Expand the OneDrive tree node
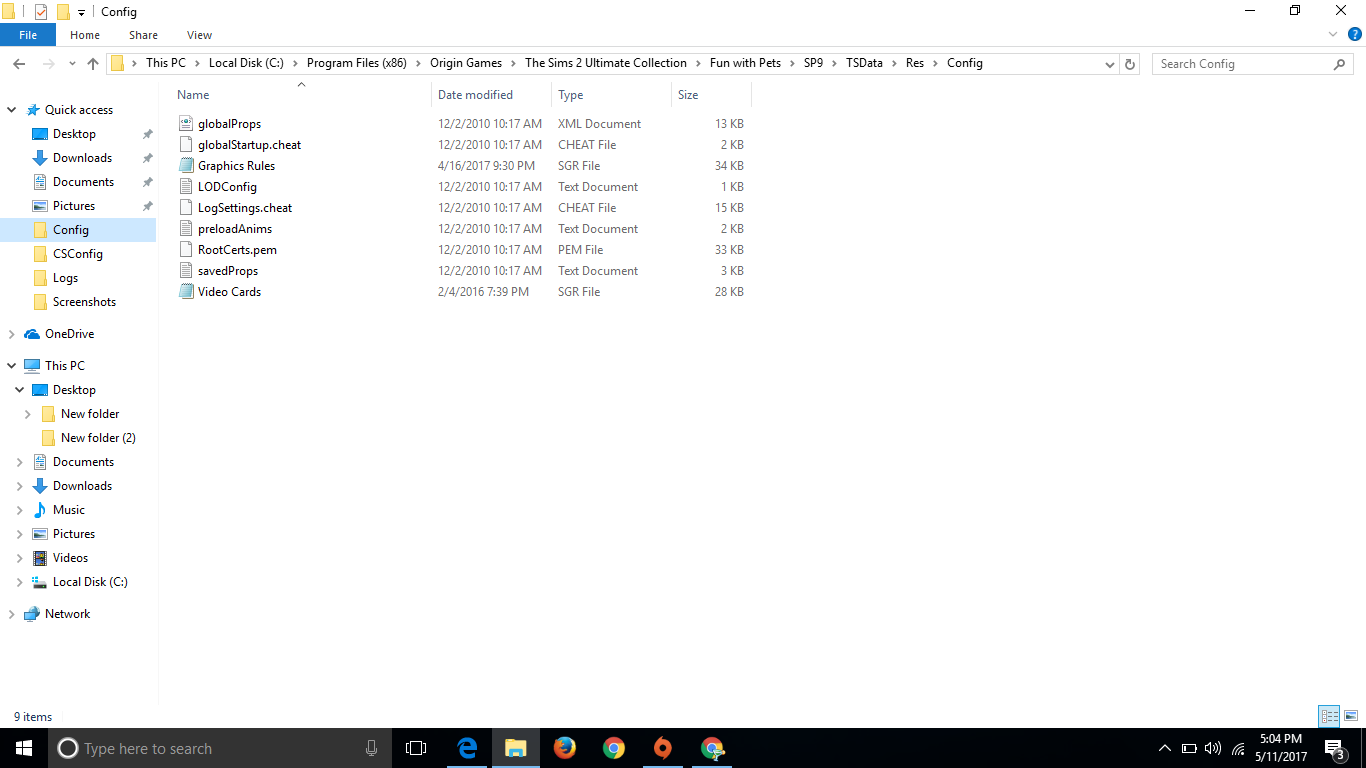The width and height of the screenshot is (1366, 768). [11, 334]
